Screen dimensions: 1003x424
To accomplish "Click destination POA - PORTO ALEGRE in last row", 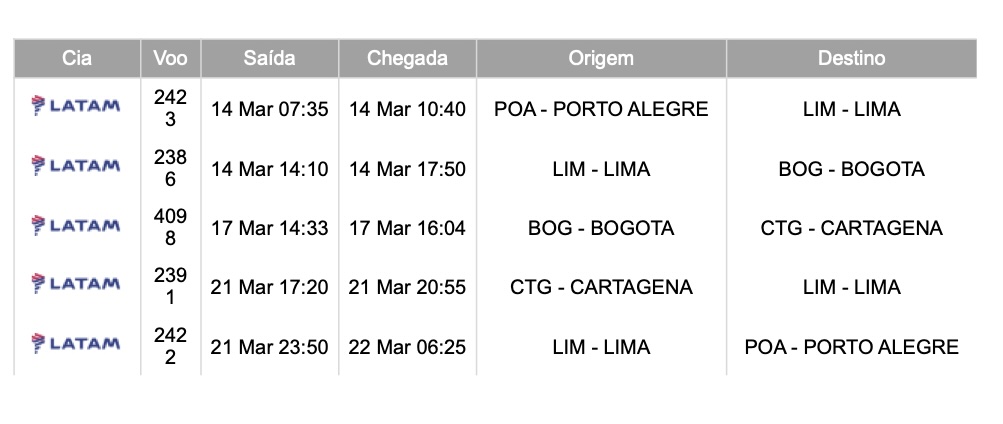I will point(851,347).
